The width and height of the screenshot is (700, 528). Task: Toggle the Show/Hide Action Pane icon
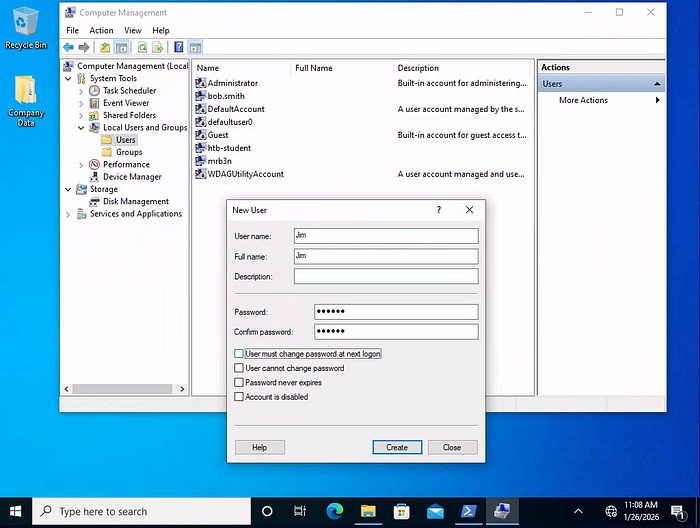point(195,47)
